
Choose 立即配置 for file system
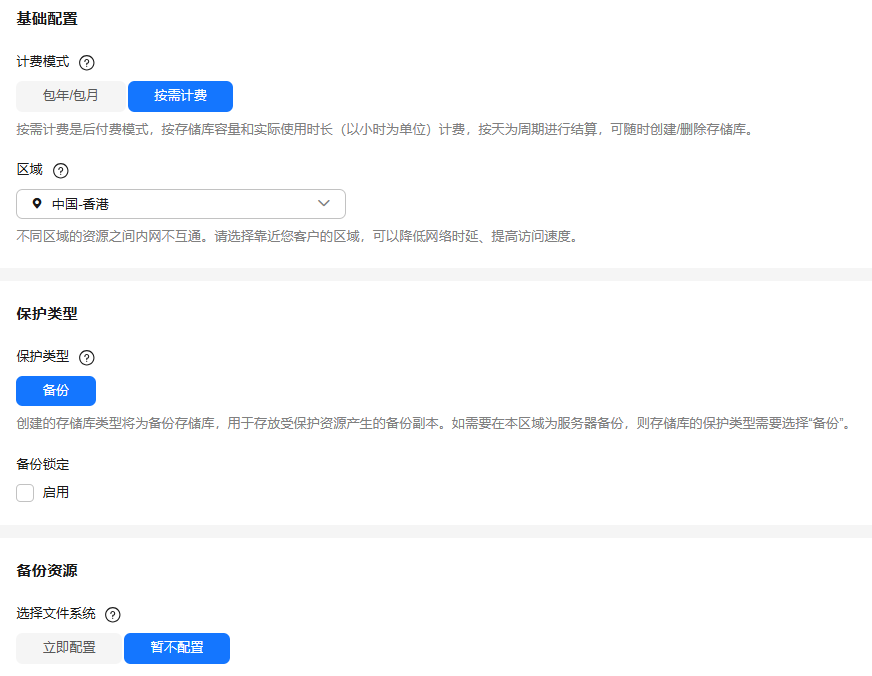[x=69, y=648]
